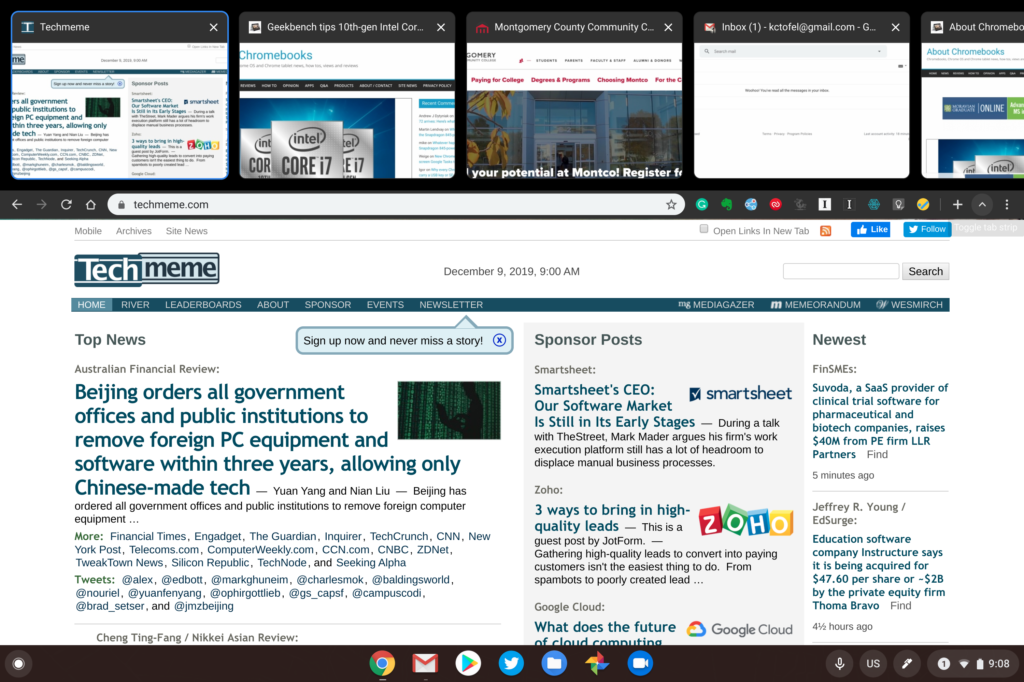1024x682 pixels.
Task: Open the Files app on the shelf
Action: 554,664
